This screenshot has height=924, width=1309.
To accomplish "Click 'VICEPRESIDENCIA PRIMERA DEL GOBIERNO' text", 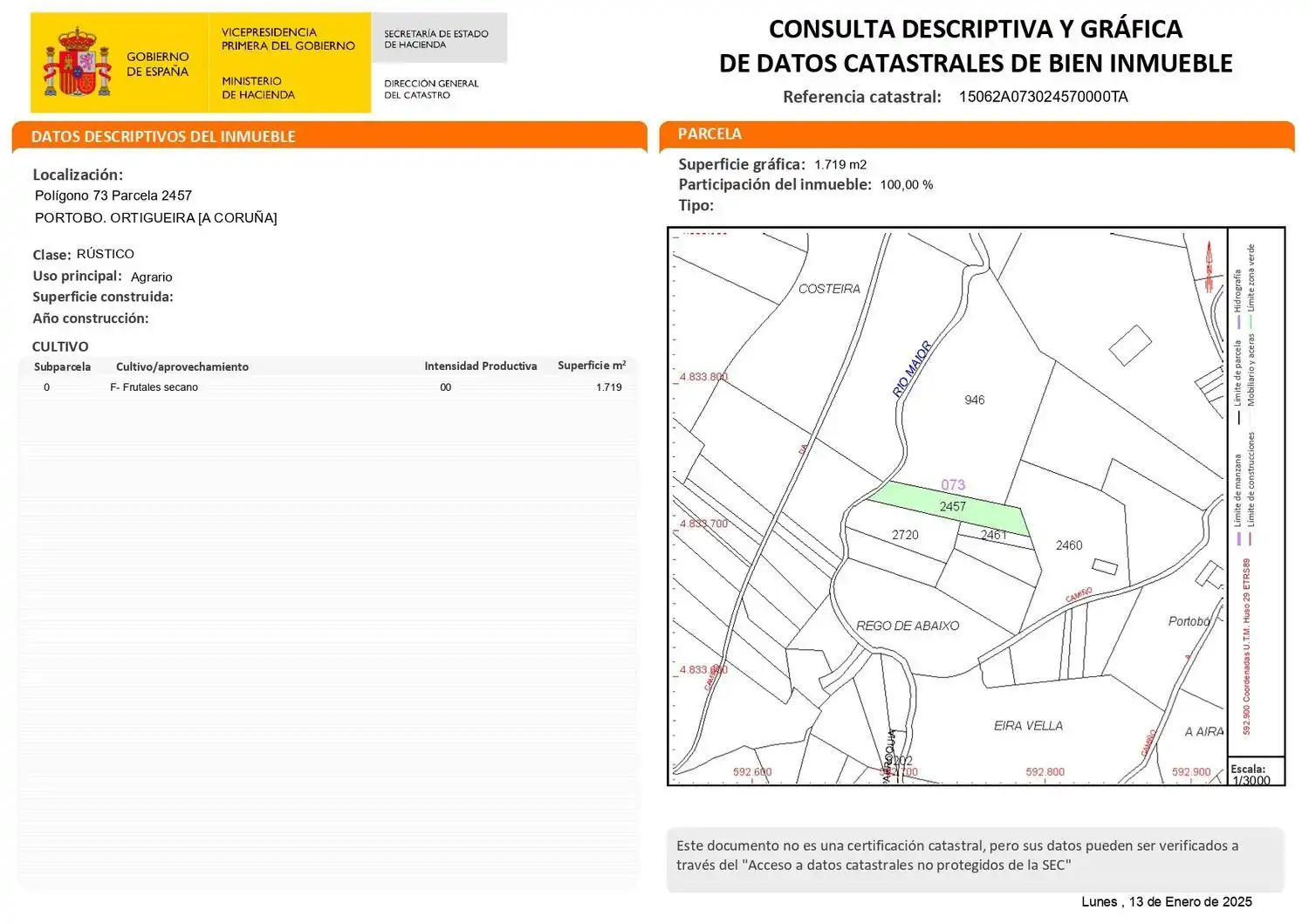I will tap(288, 38).
